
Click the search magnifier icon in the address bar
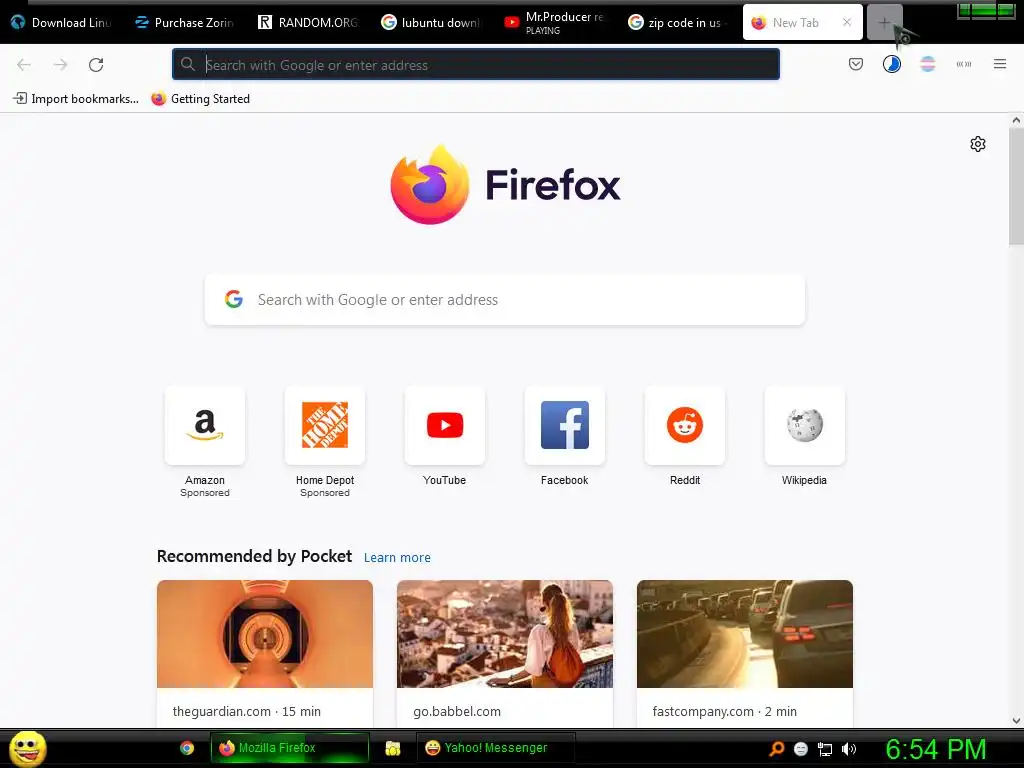pyautogui.click(x=188, y=64)
